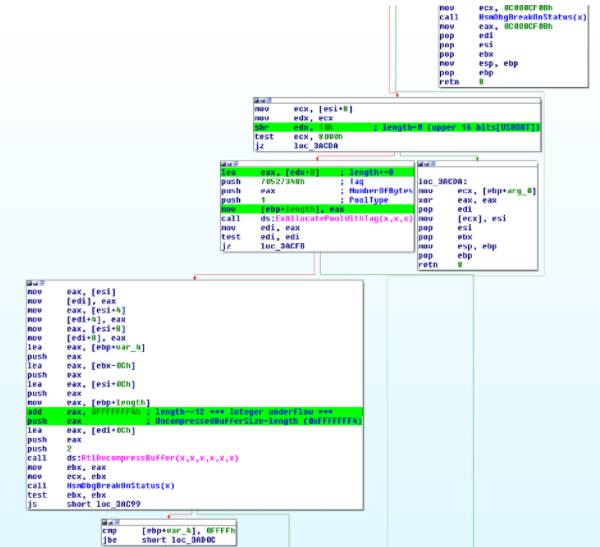The width and height of the screenshot is (600, 547).
Task: Click title icons of the ExAllocatePoolWithTag block
Action: (x=226, y=163)
